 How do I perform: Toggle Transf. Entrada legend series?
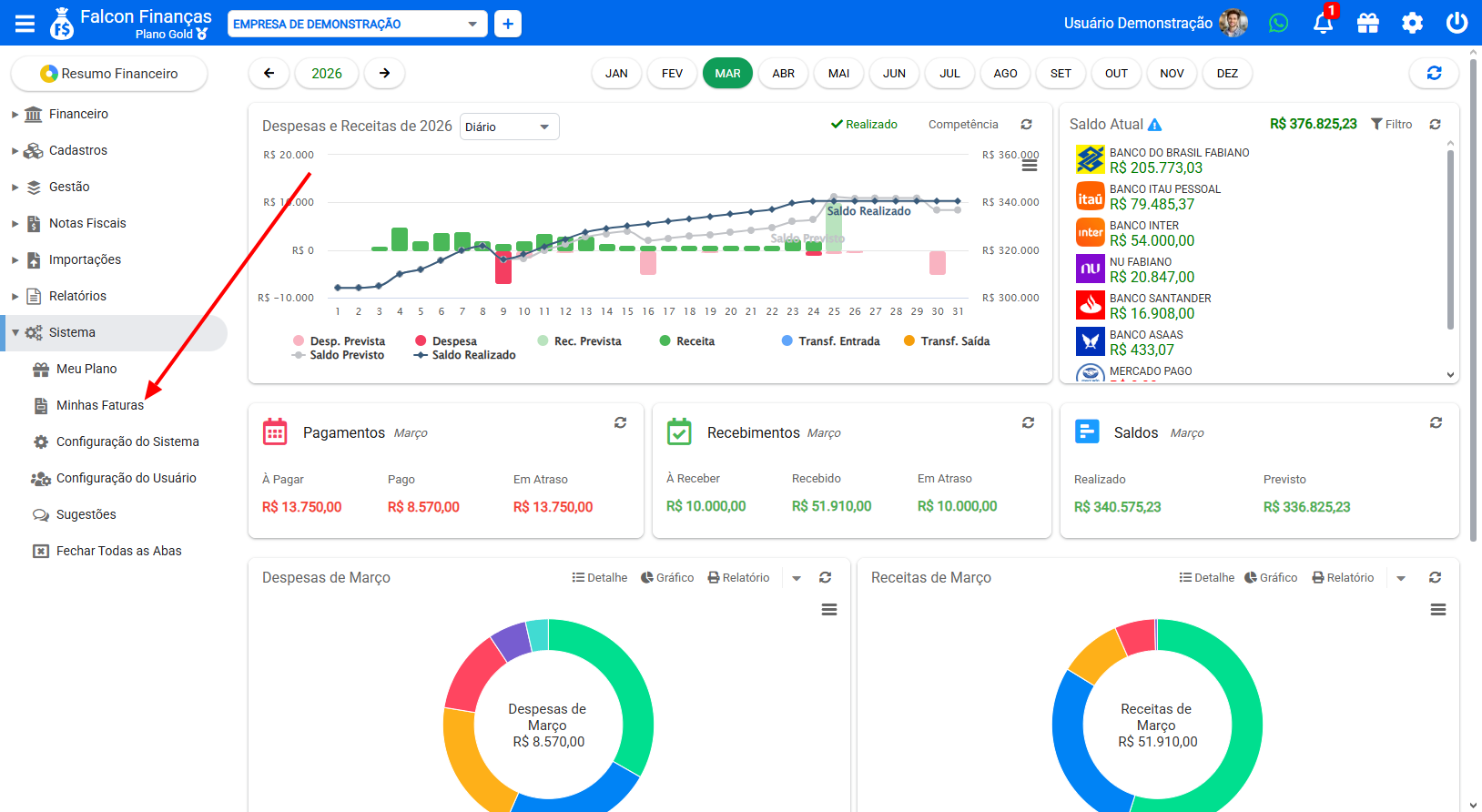click(x=831, y=341)
